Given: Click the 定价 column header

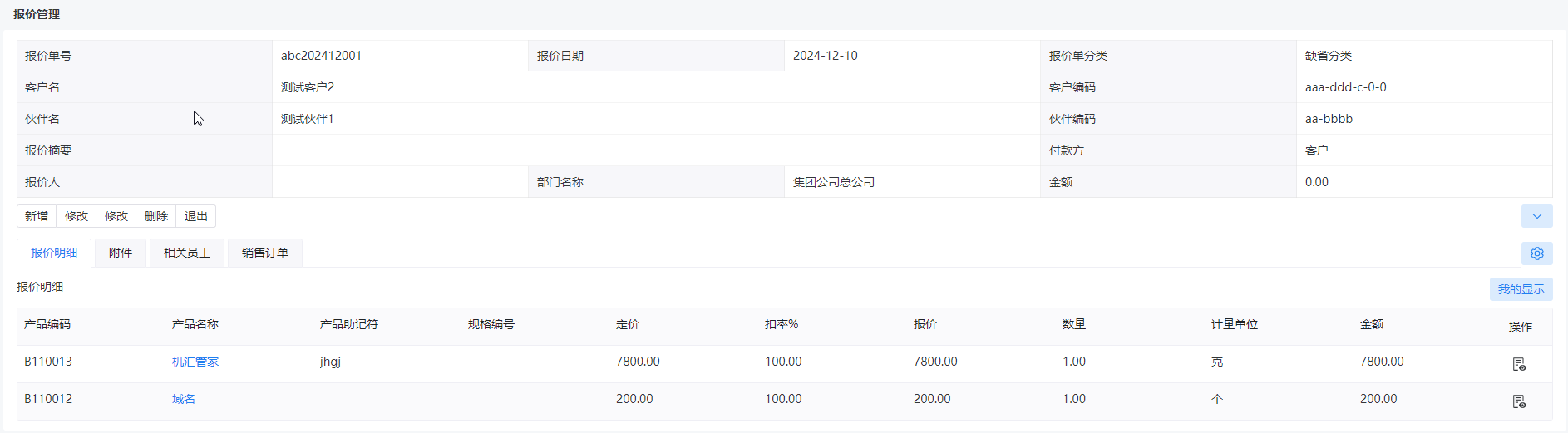Looking at the screenshot, I should point(628,324).
